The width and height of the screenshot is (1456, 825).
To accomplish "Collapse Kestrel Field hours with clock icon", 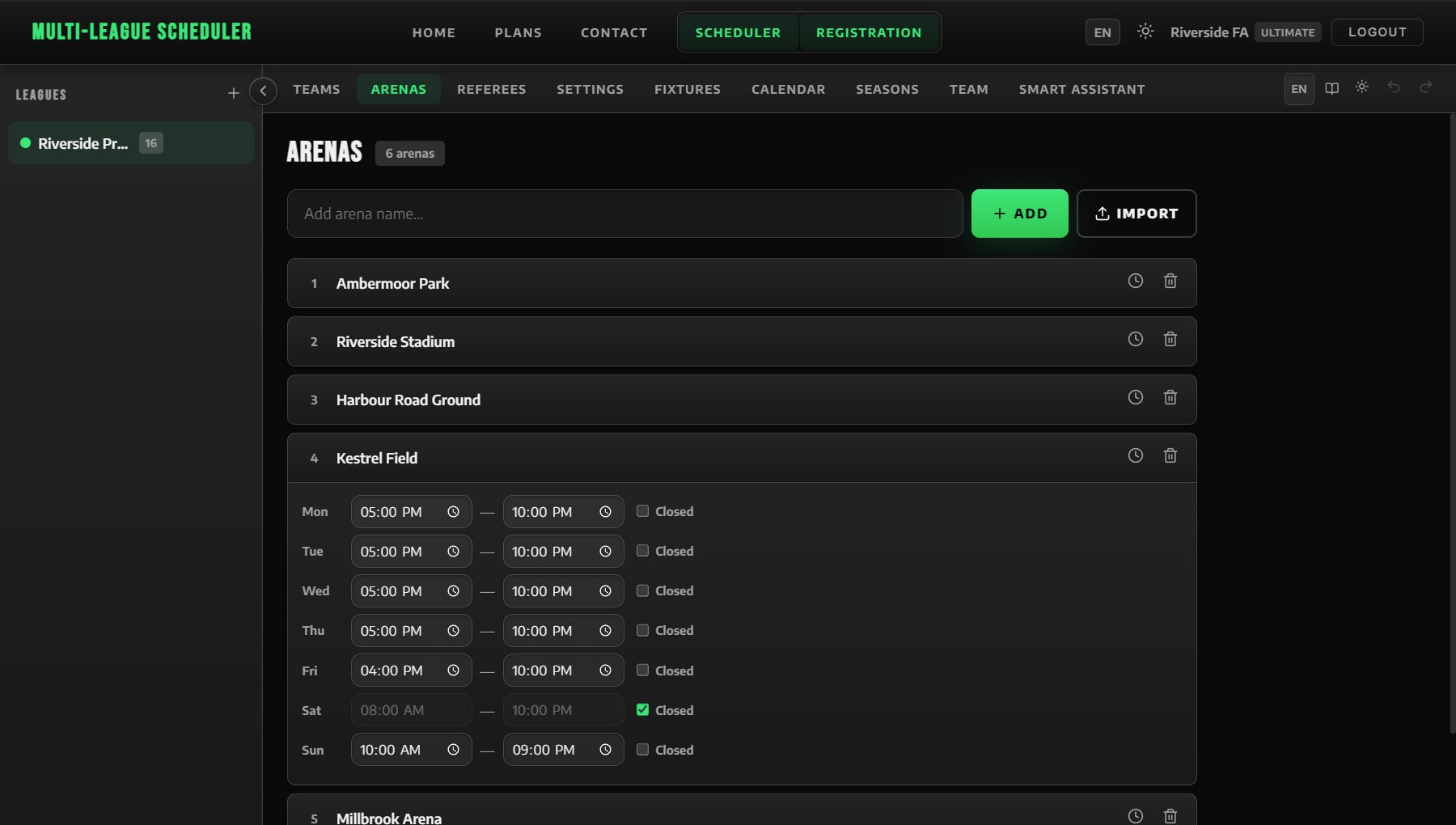I will click(x=1136, y=455).
